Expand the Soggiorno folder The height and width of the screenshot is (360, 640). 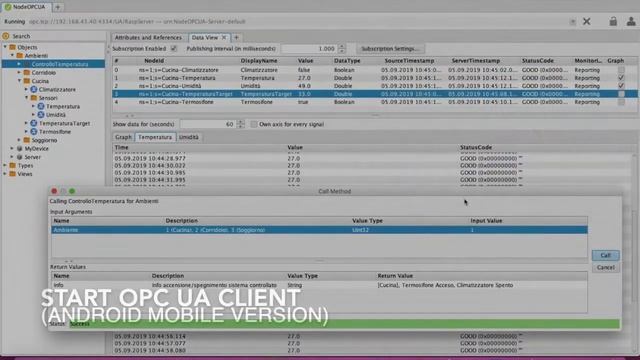click(x=19, y=140)
